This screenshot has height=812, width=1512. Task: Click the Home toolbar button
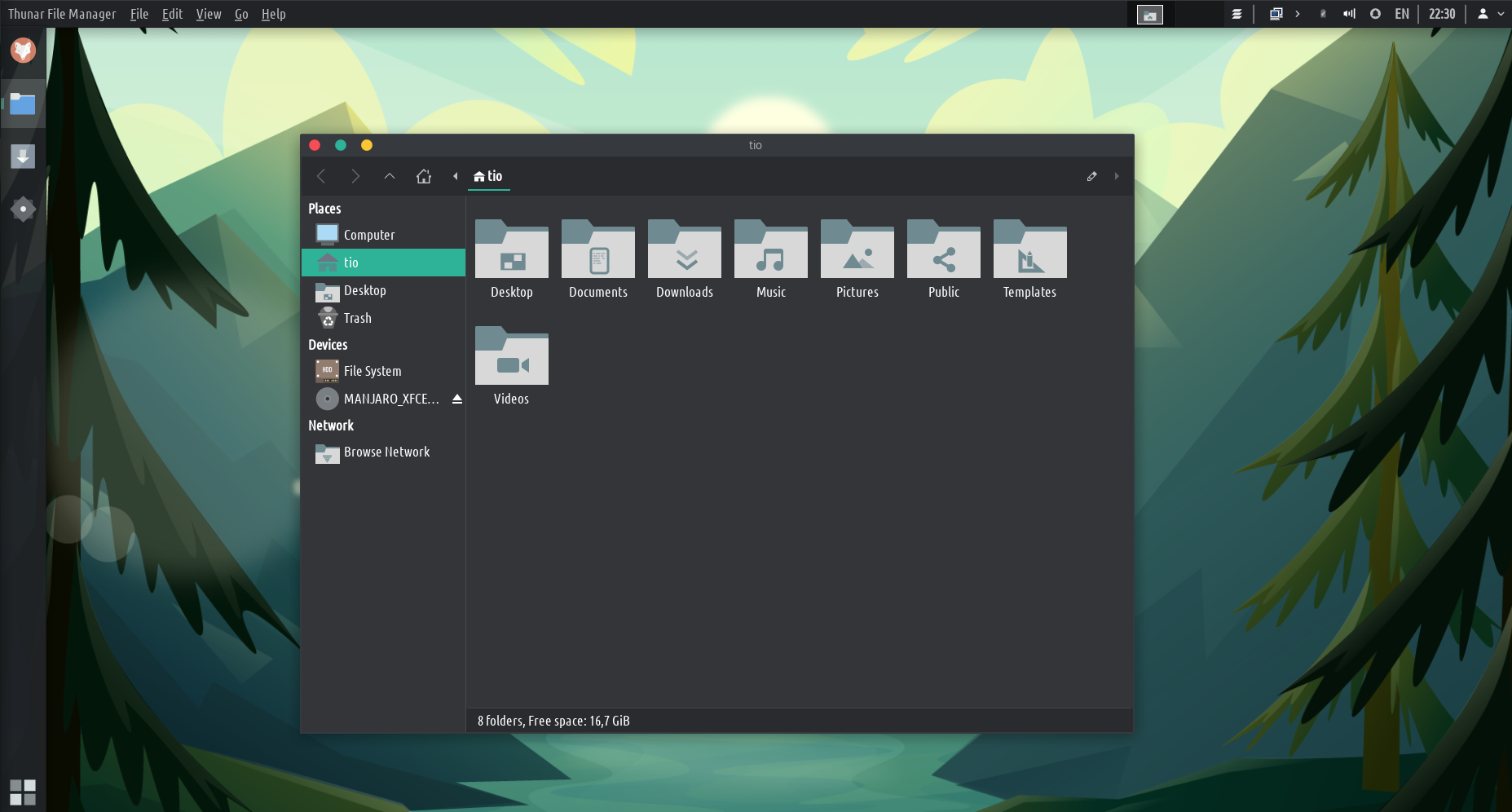(424, 176)
